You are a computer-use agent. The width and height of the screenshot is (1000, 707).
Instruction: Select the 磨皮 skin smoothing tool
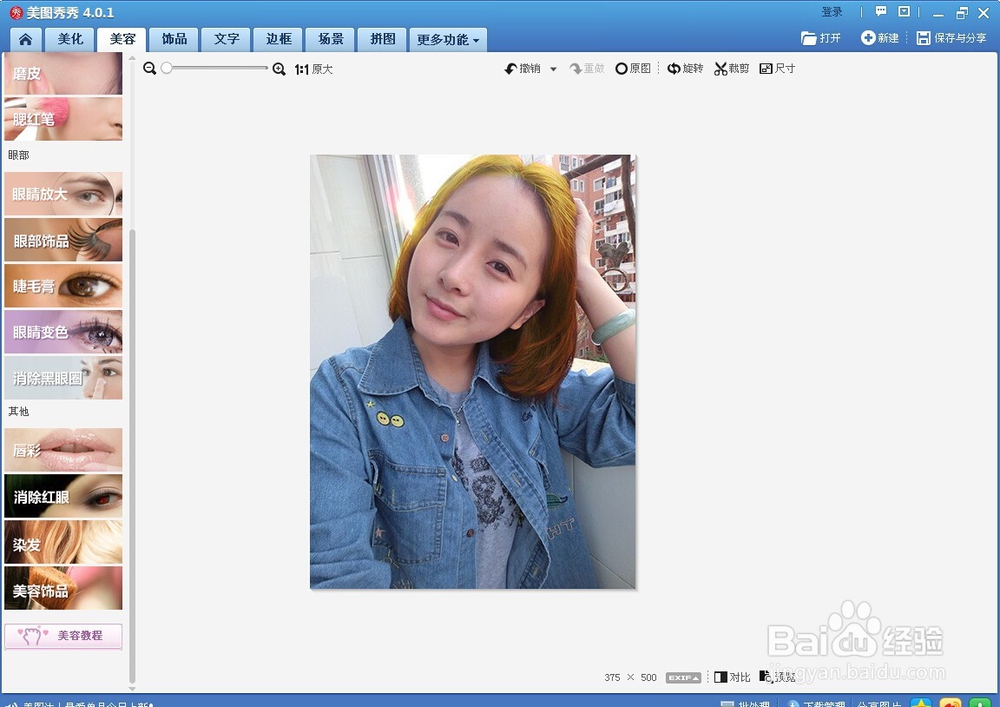(62, 73)
